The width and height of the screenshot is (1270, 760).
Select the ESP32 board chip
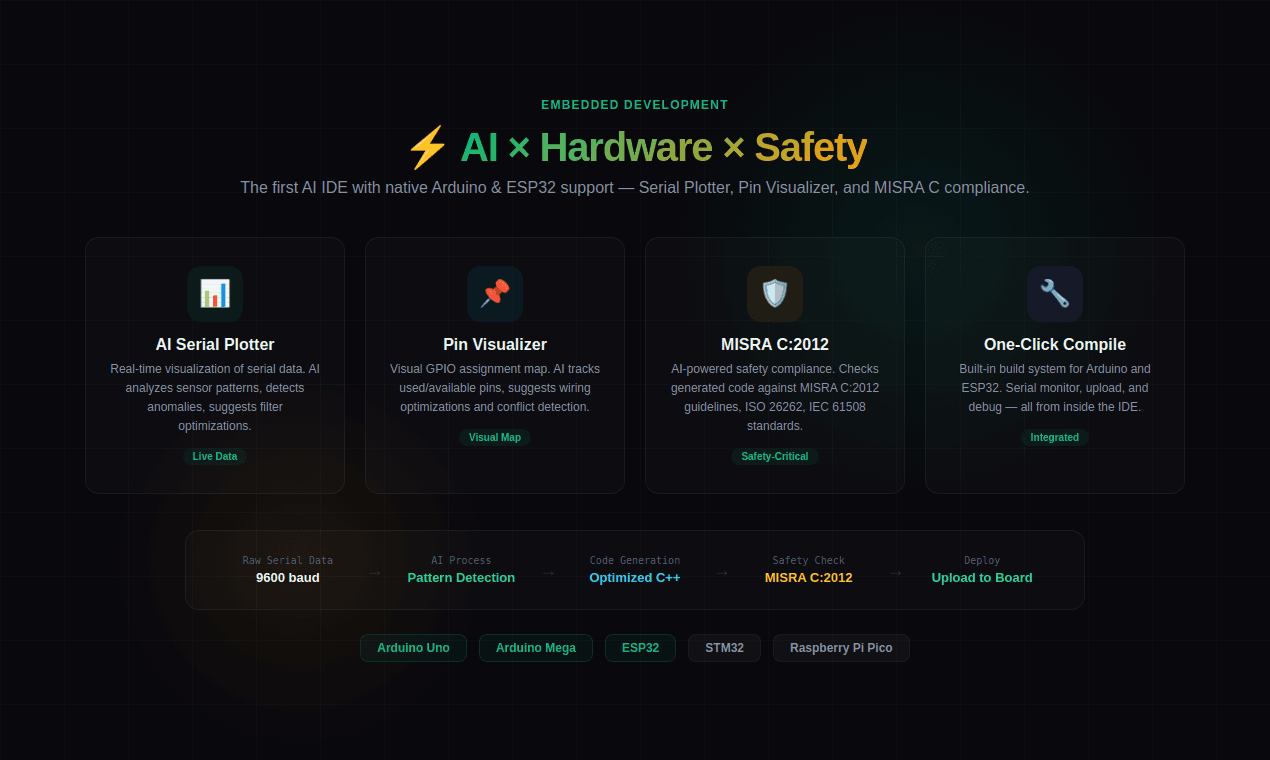640,647
